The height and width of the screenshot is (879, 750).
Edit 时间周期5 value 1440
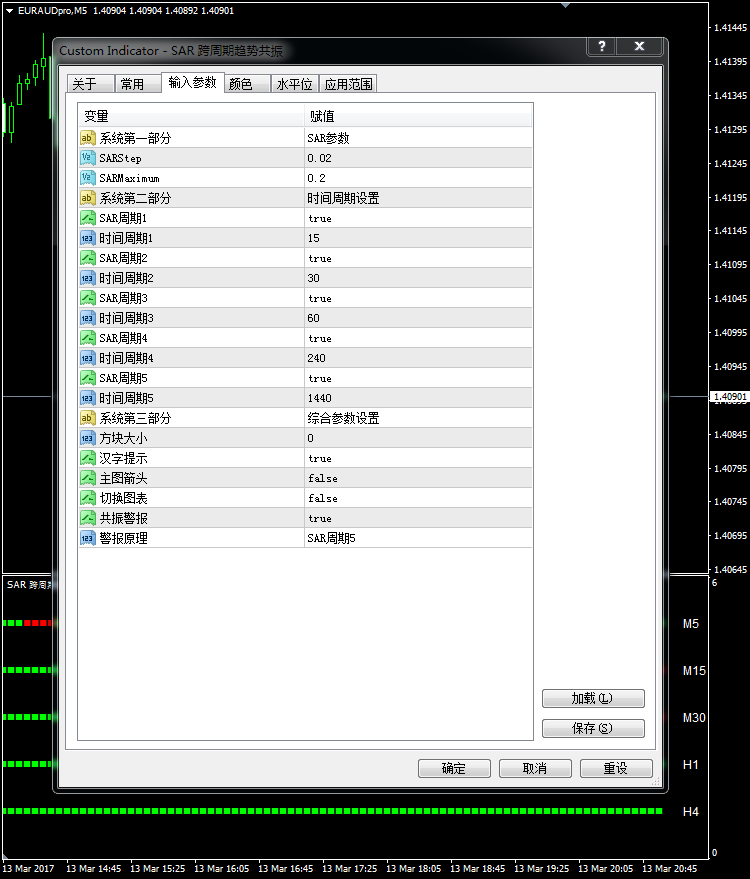click(x=418, y=398)
